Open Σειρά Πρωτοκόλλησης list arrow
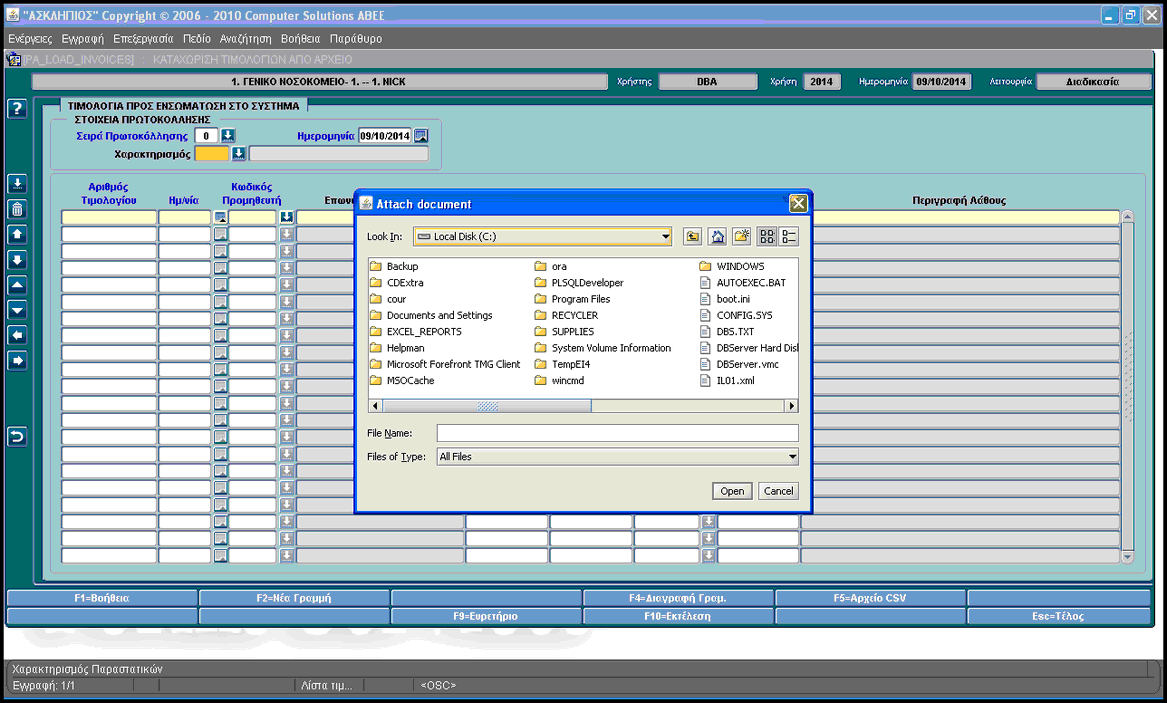The width and height of the screenshot is (1167, 703). [228, 135]
